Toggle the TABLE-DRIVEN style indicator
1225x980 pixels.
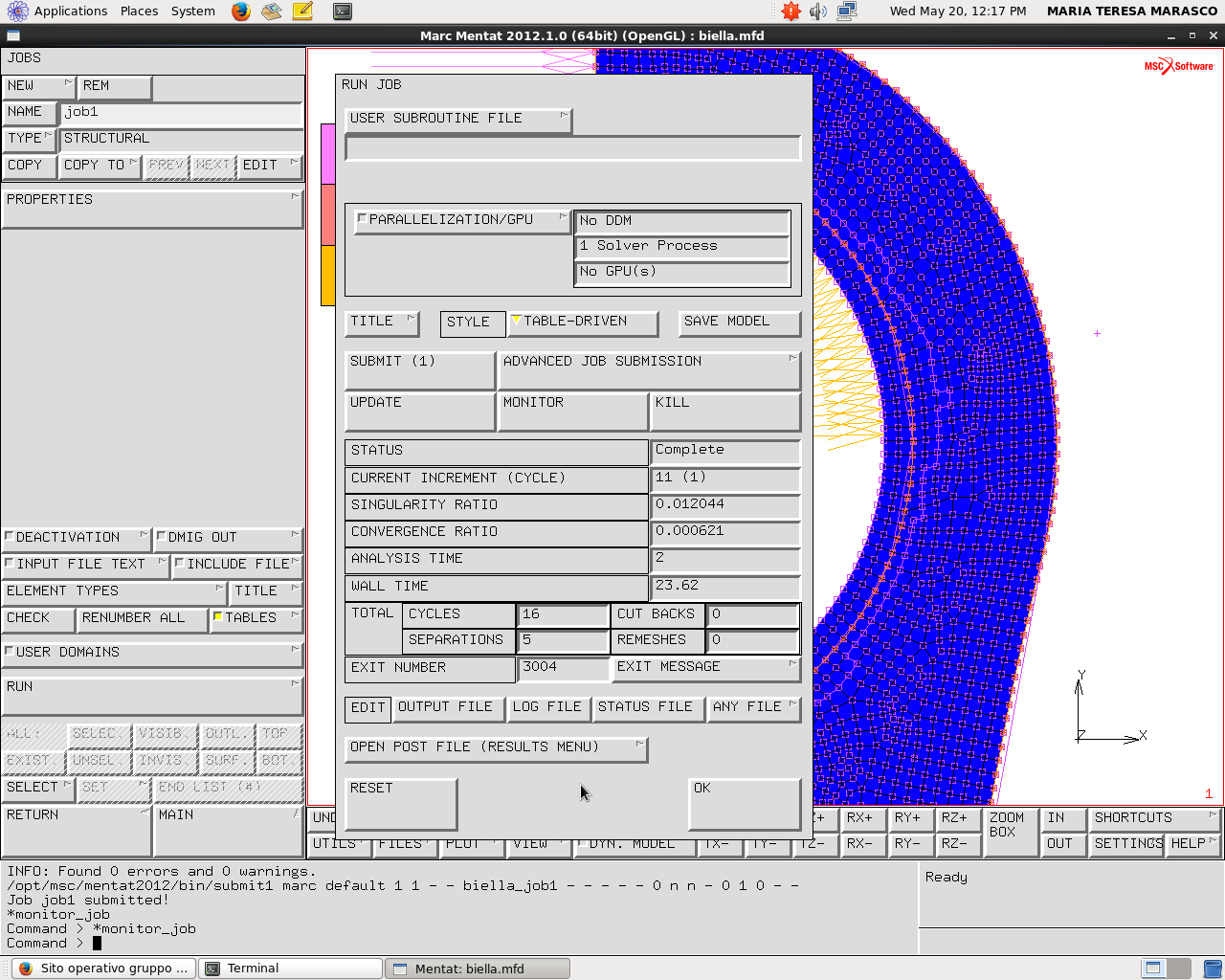tap(516, 321)
